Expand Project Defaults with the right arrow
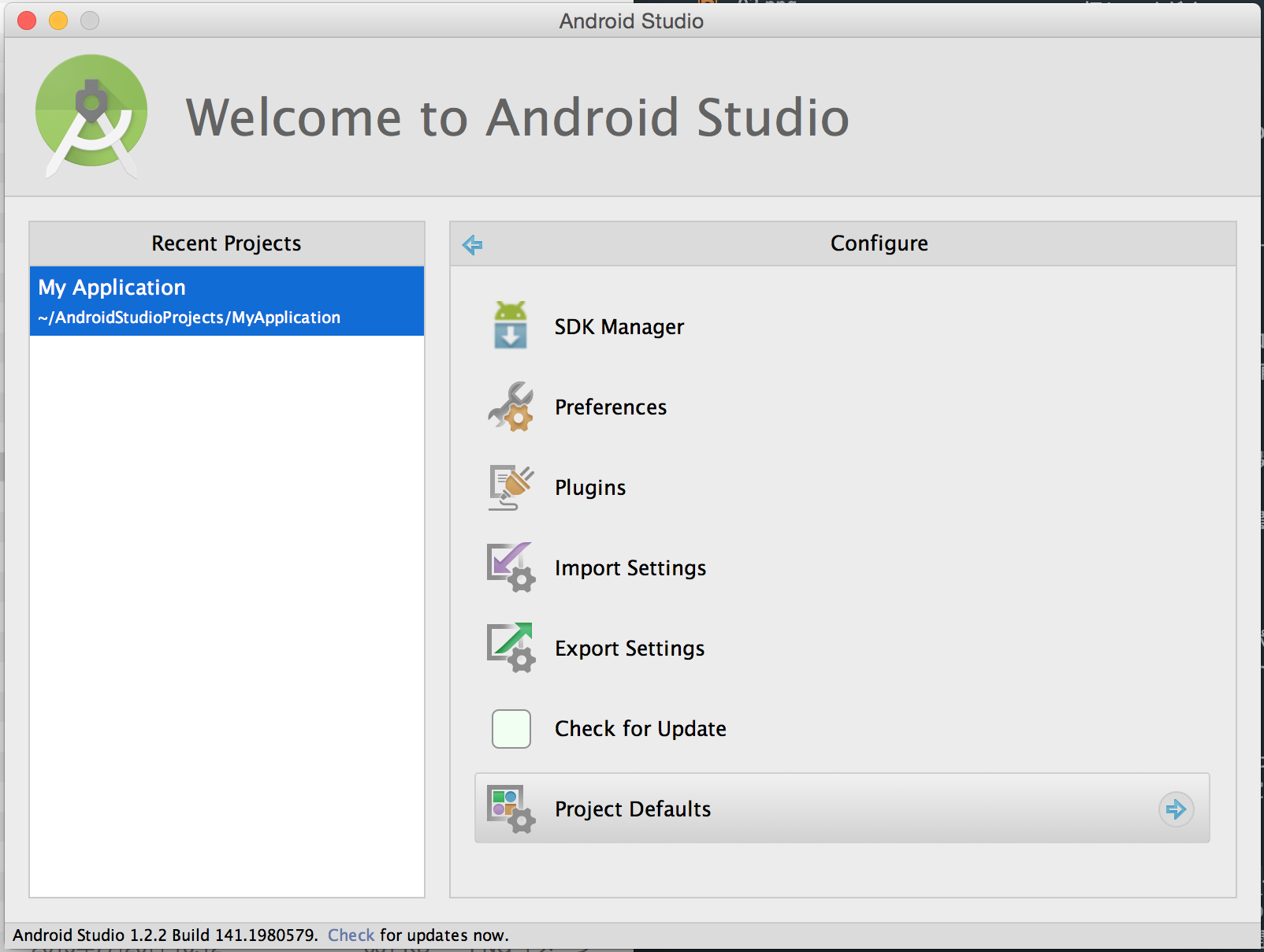The image size is (1264, 952). click(x=1176, y=809)
